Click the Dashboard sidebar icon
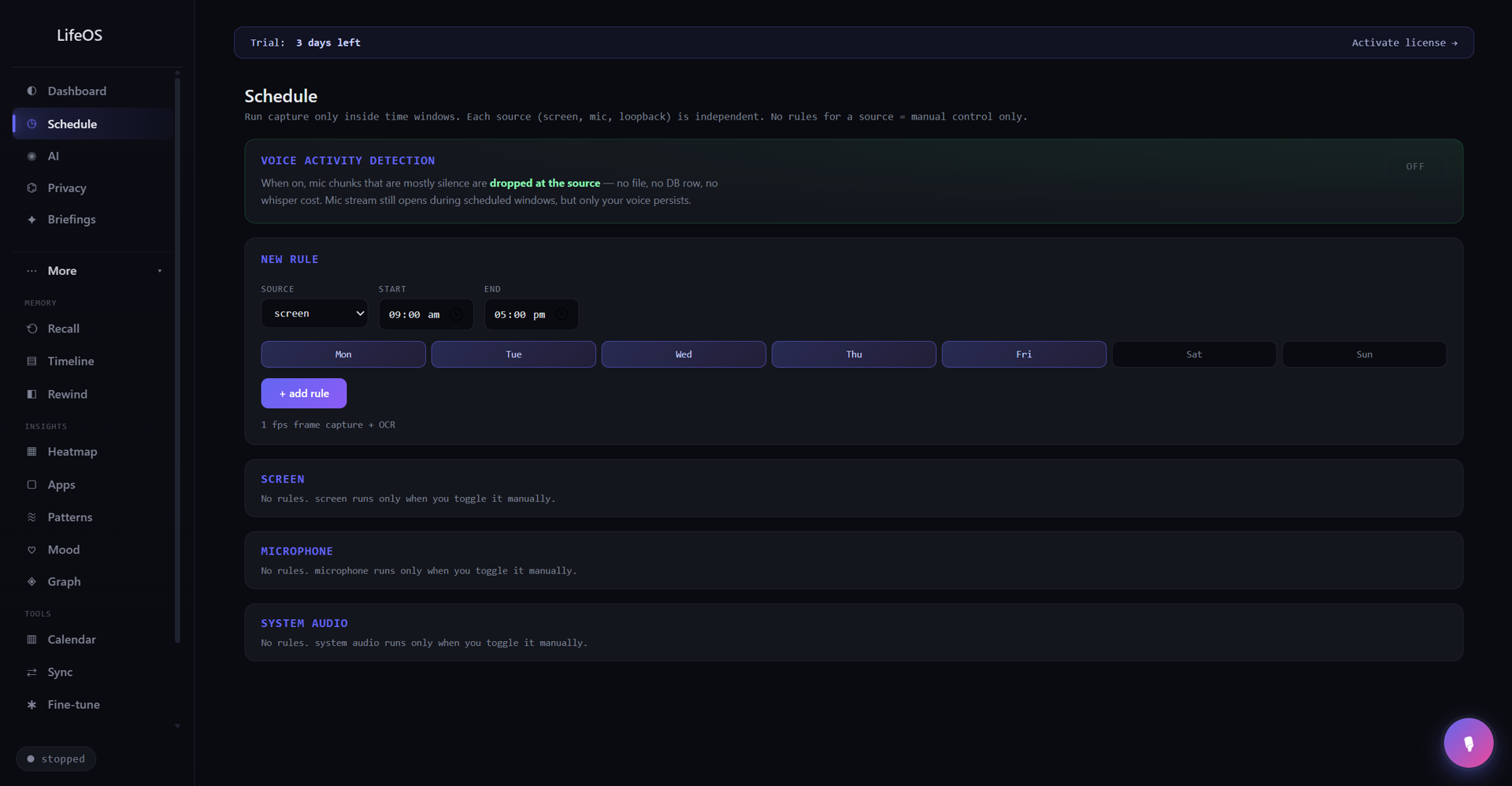 tap(31, 91)
